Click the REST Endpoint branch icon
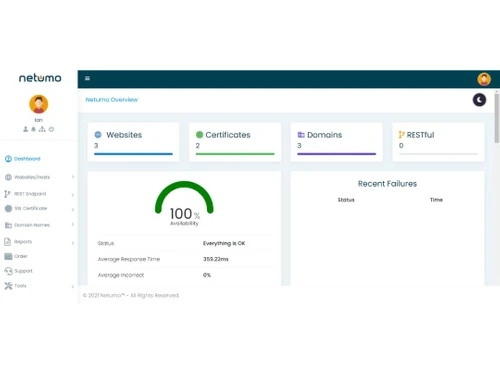The image size is (500, 375). 7,194
